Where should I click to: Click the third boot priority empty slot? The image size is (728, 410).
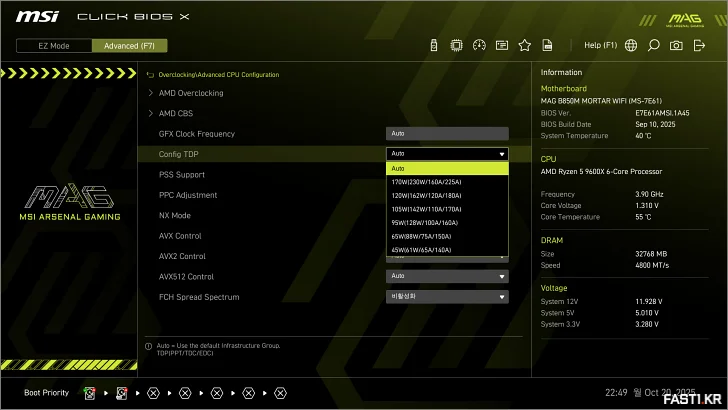153,393
